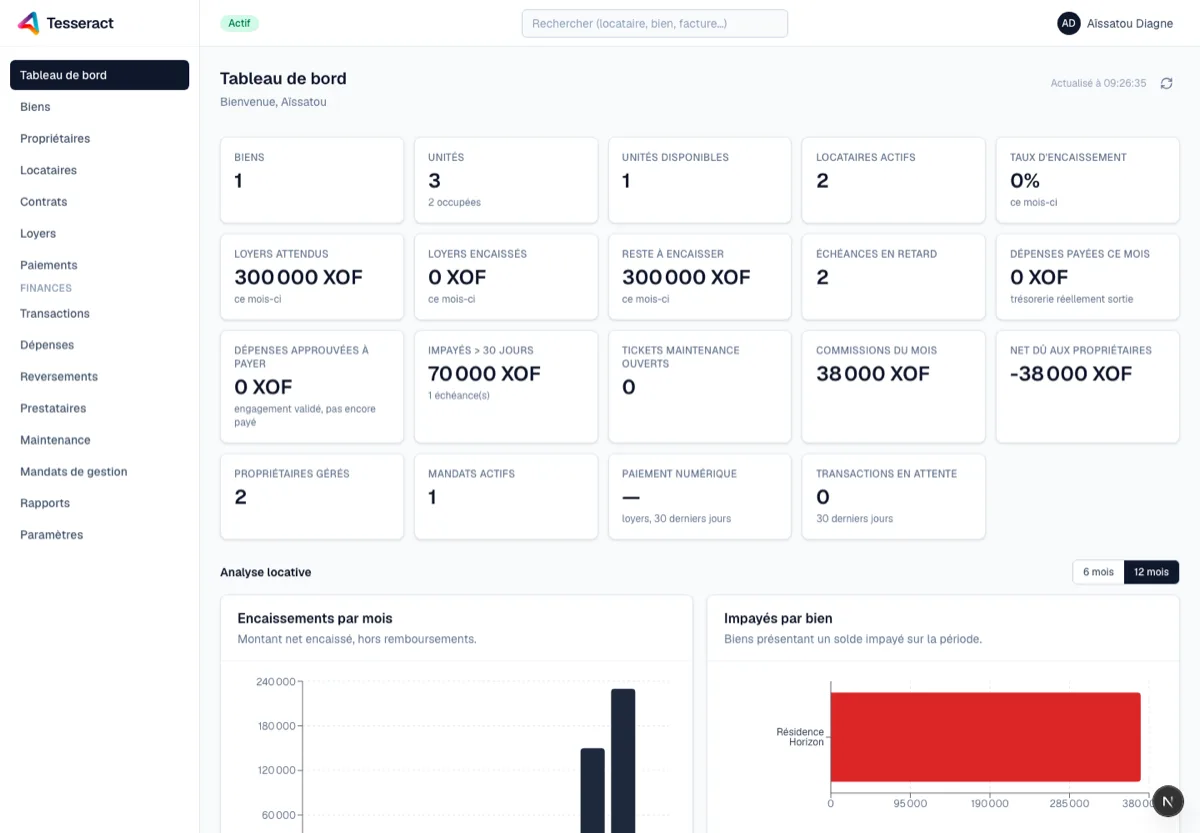1200x833 pixels.
Task: Go to Maintenance page
Action: (99, 440)
